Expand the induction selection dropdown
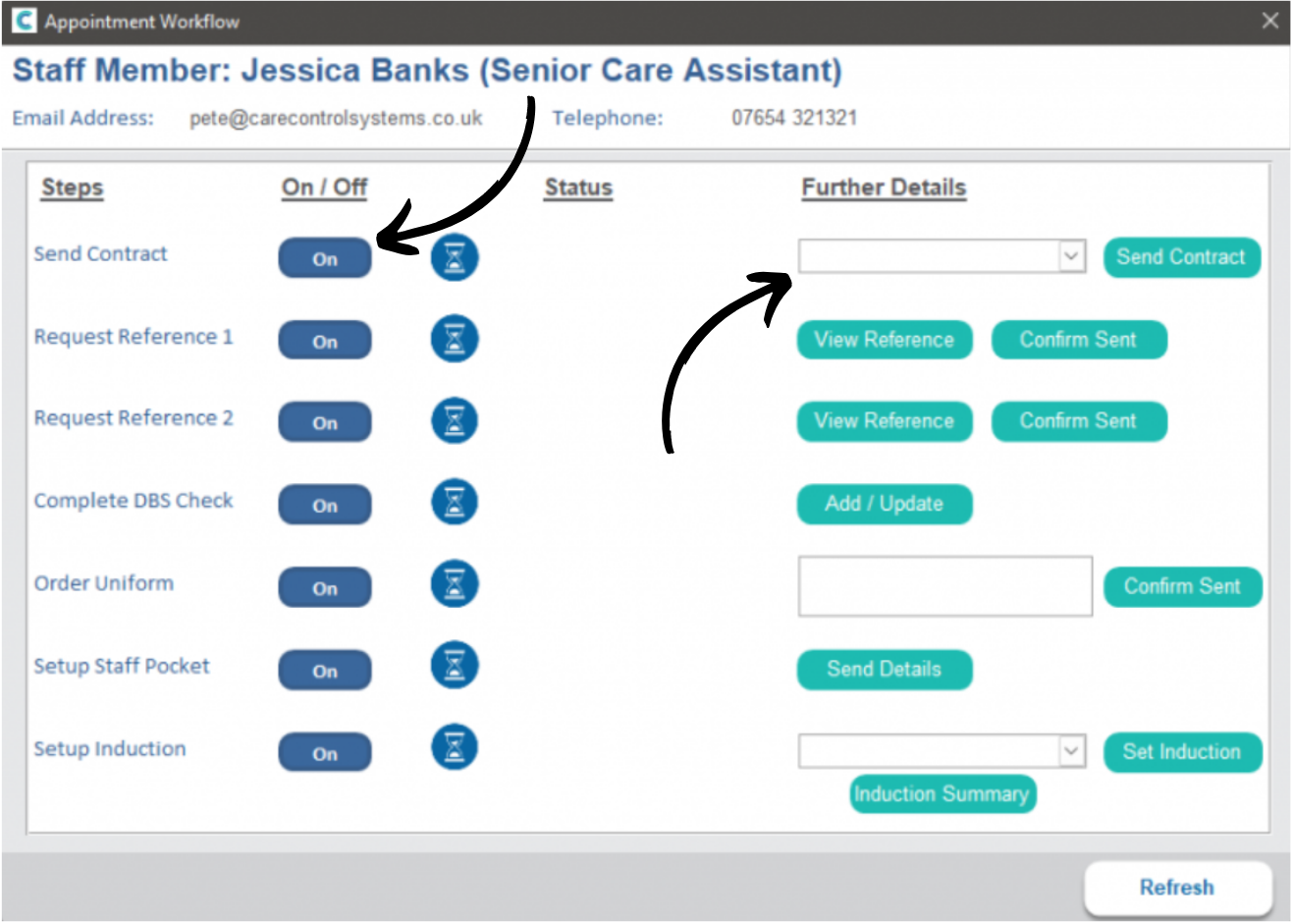Viewport: 1292px width, 924px height. pyautogui.click(x=1071, y=752)
